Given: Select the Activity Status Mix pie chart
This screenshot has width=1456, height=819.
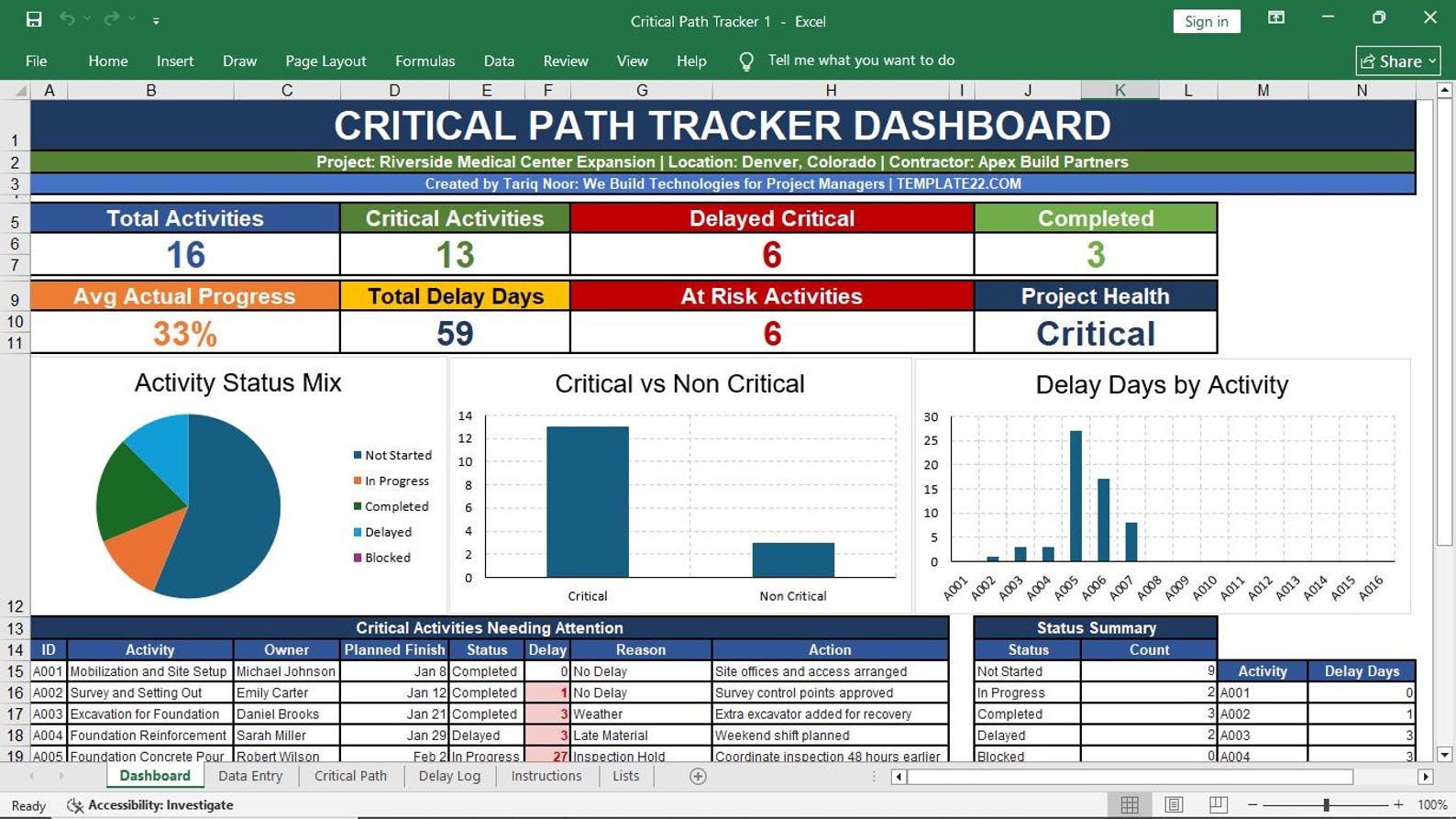Looking at the screenshot, I should (x=188, y=506).
